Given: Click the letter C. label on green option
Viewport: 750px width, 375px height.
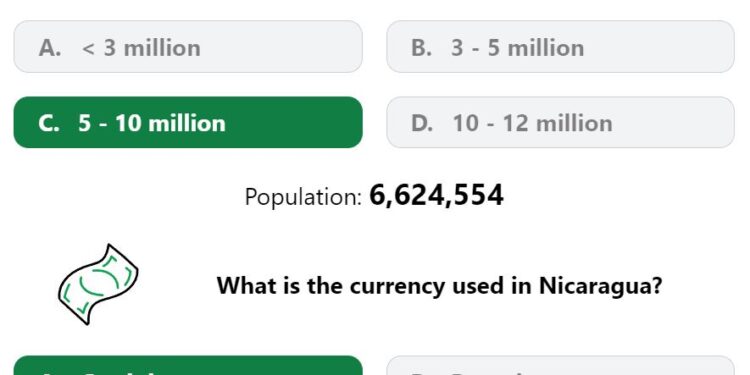Looking at the screenshot, I should click(49, 123).
